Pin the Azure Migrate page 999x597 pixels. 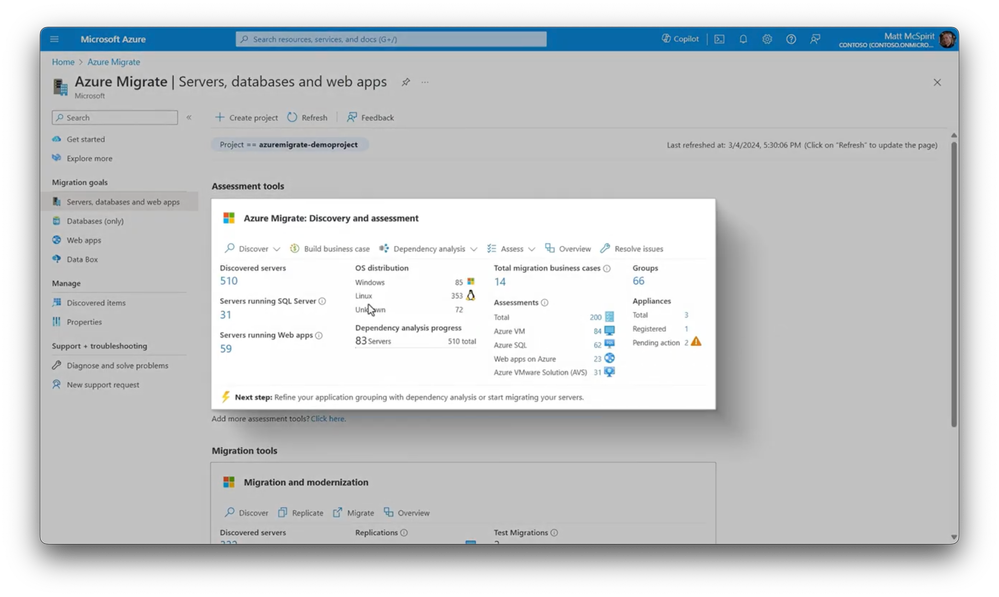(x=405, y=82)
